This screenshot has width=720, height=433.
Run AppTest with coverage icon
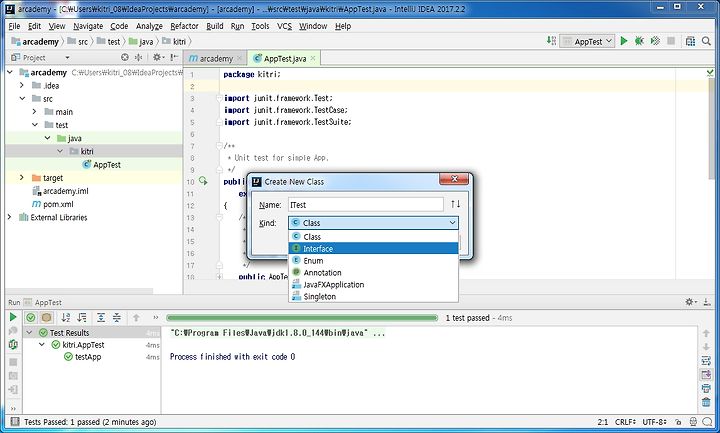point(655,41)
